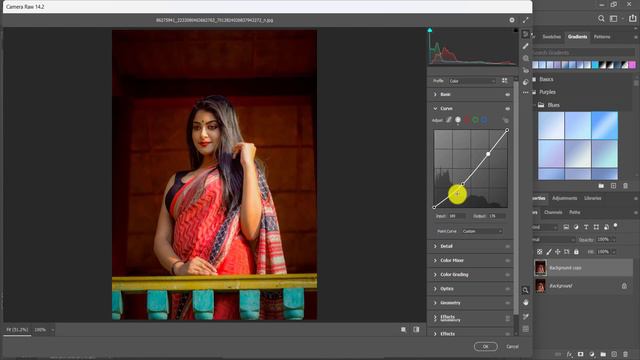Open Camera Raw preferences gear icon
Viewport: 640px width, 360px height.
(512, 20)
